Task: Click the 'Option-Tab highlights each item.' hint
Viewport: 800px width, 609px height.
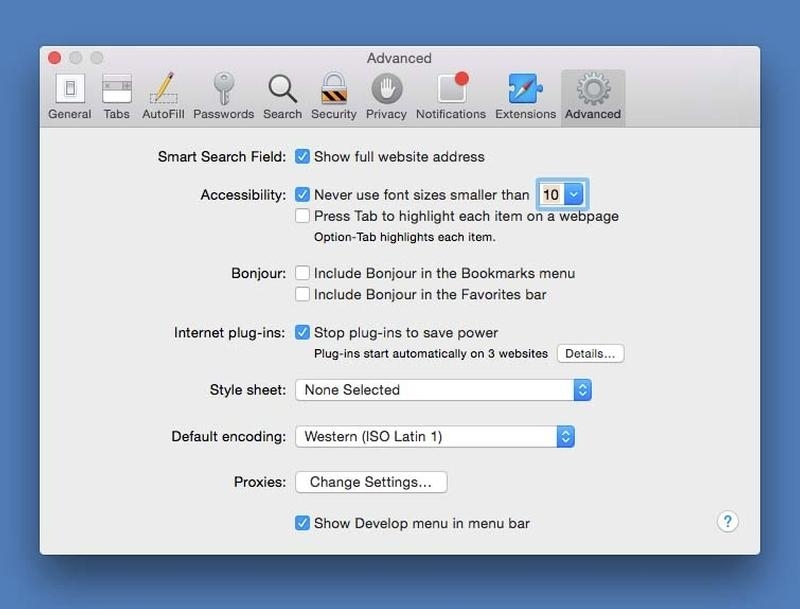Action: click(x=405, y=237)
